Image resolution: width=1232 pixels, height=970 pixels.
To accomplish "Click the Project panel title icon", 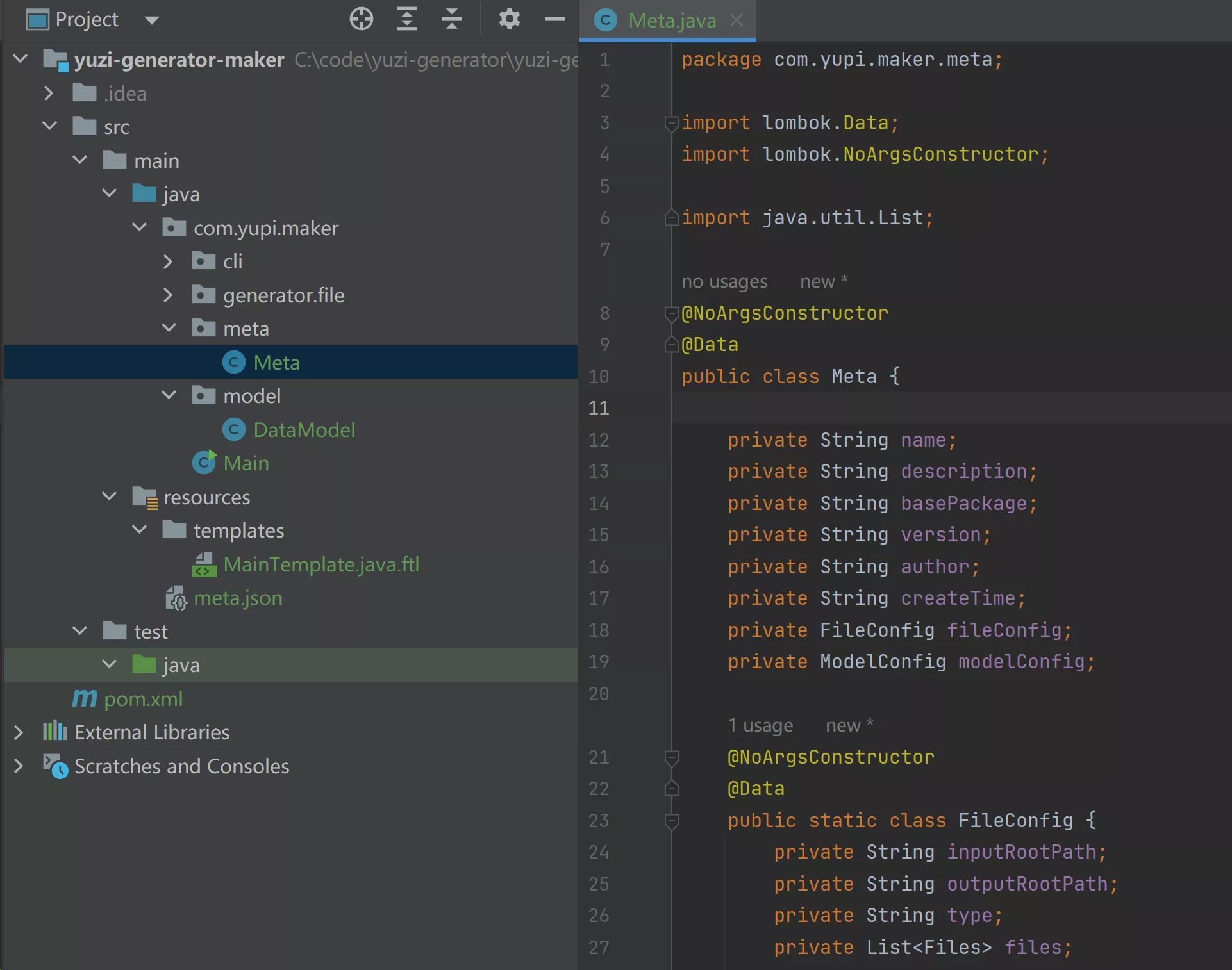I will click(x=38, y=20).
